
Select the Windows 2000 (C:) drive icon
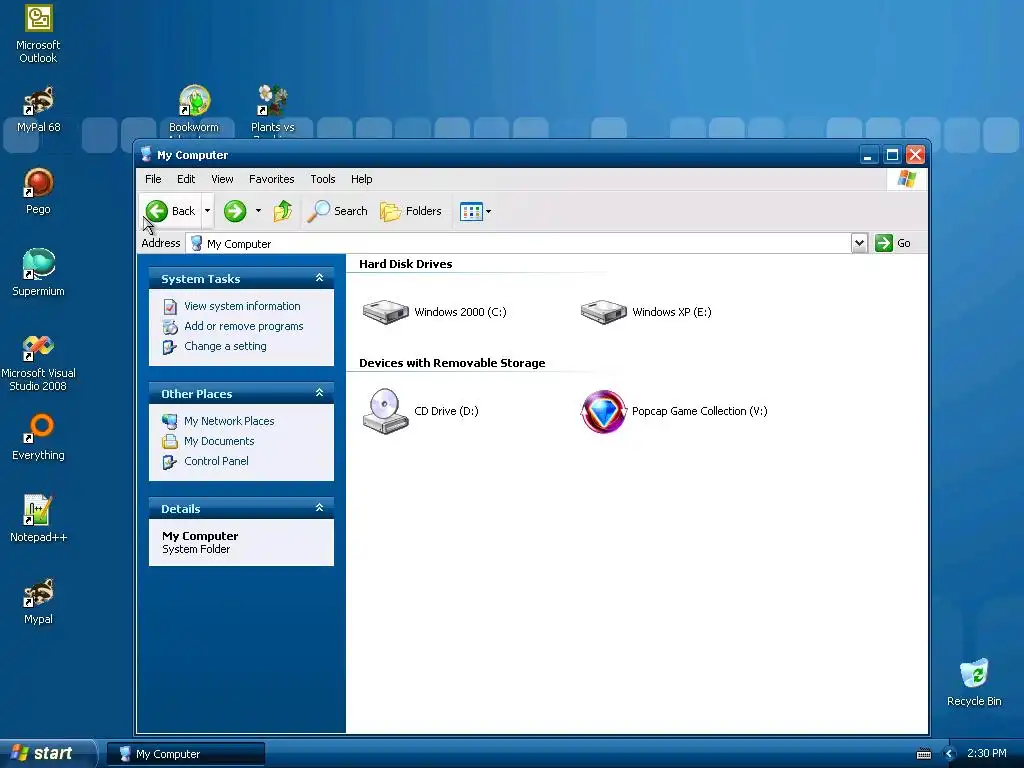(386, 312)
